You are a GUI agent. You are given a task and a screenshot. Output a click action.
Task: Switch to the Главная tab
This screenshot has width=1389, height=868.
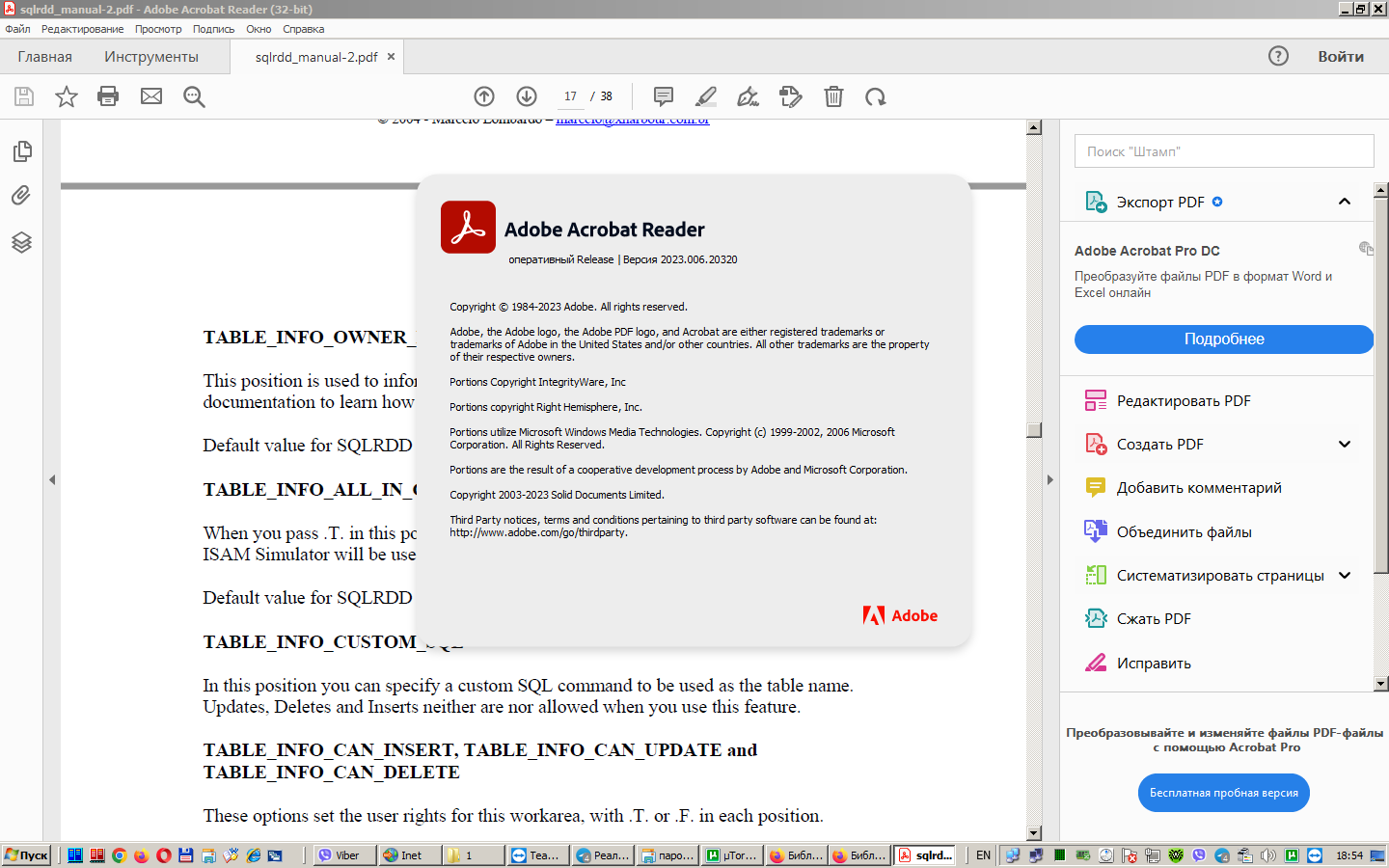pos(44,57)
